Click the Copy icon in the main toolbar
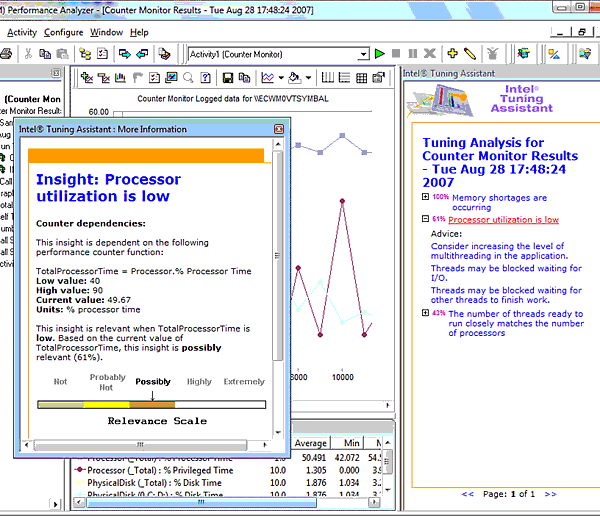 coord(45,54)
